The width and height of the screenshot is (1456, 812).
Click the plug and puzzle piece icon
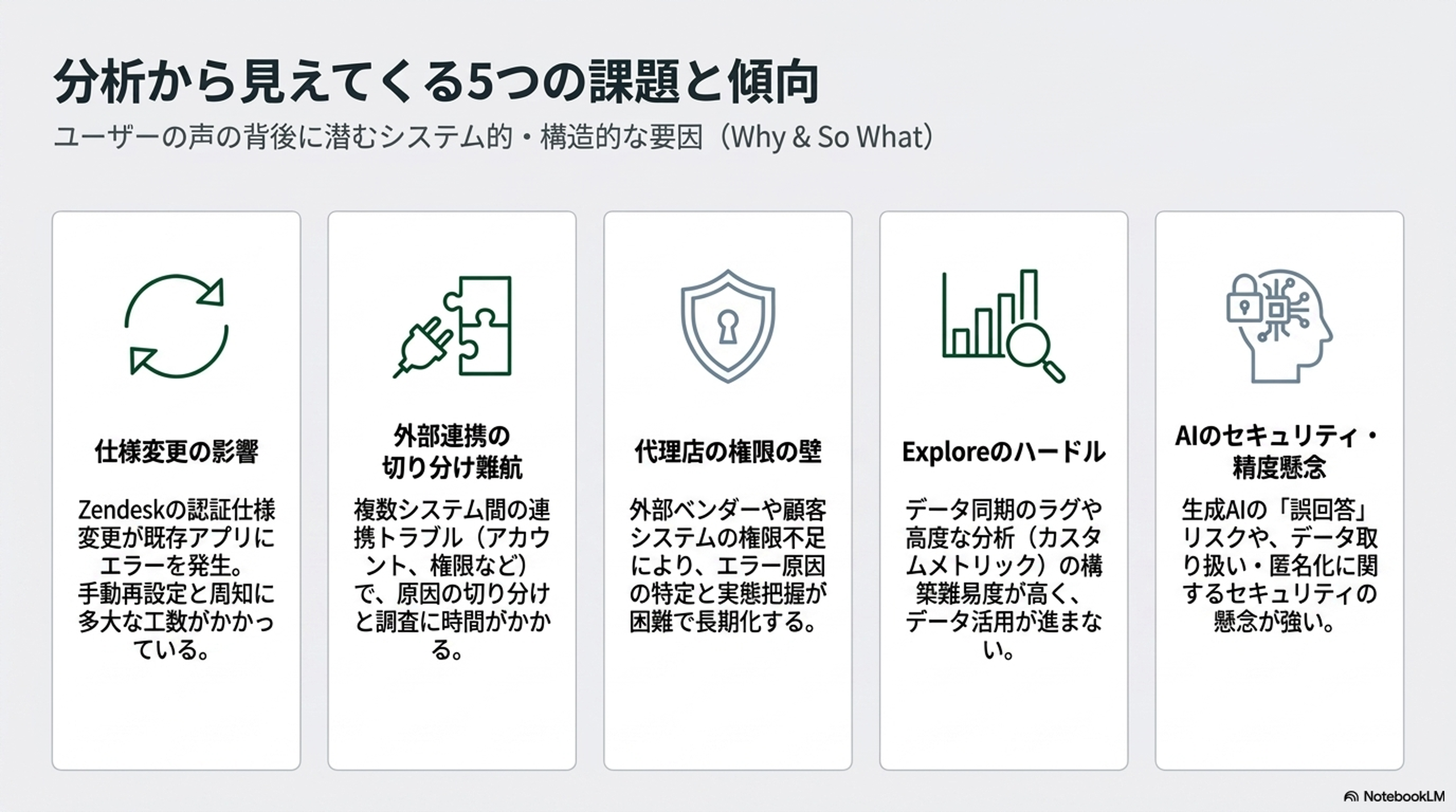[x=452, y=326]
